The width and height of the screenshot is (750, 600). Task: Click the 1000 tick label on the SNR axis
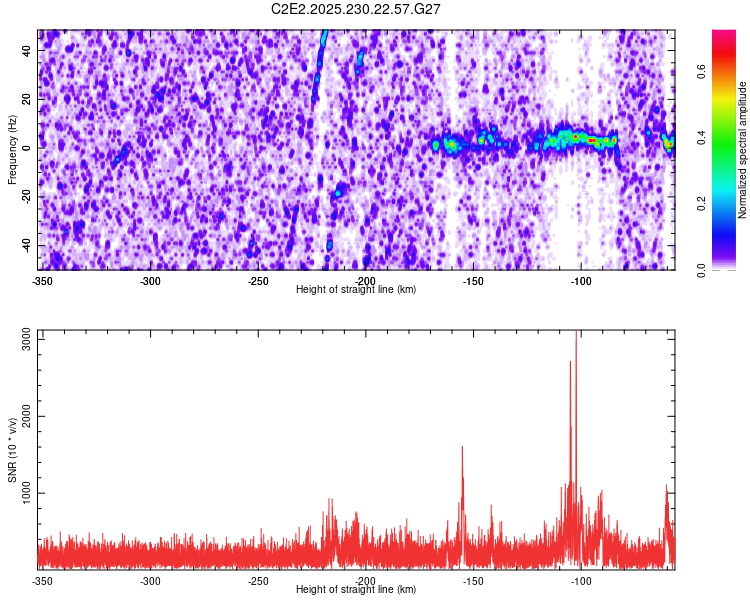tap(26, 493)
